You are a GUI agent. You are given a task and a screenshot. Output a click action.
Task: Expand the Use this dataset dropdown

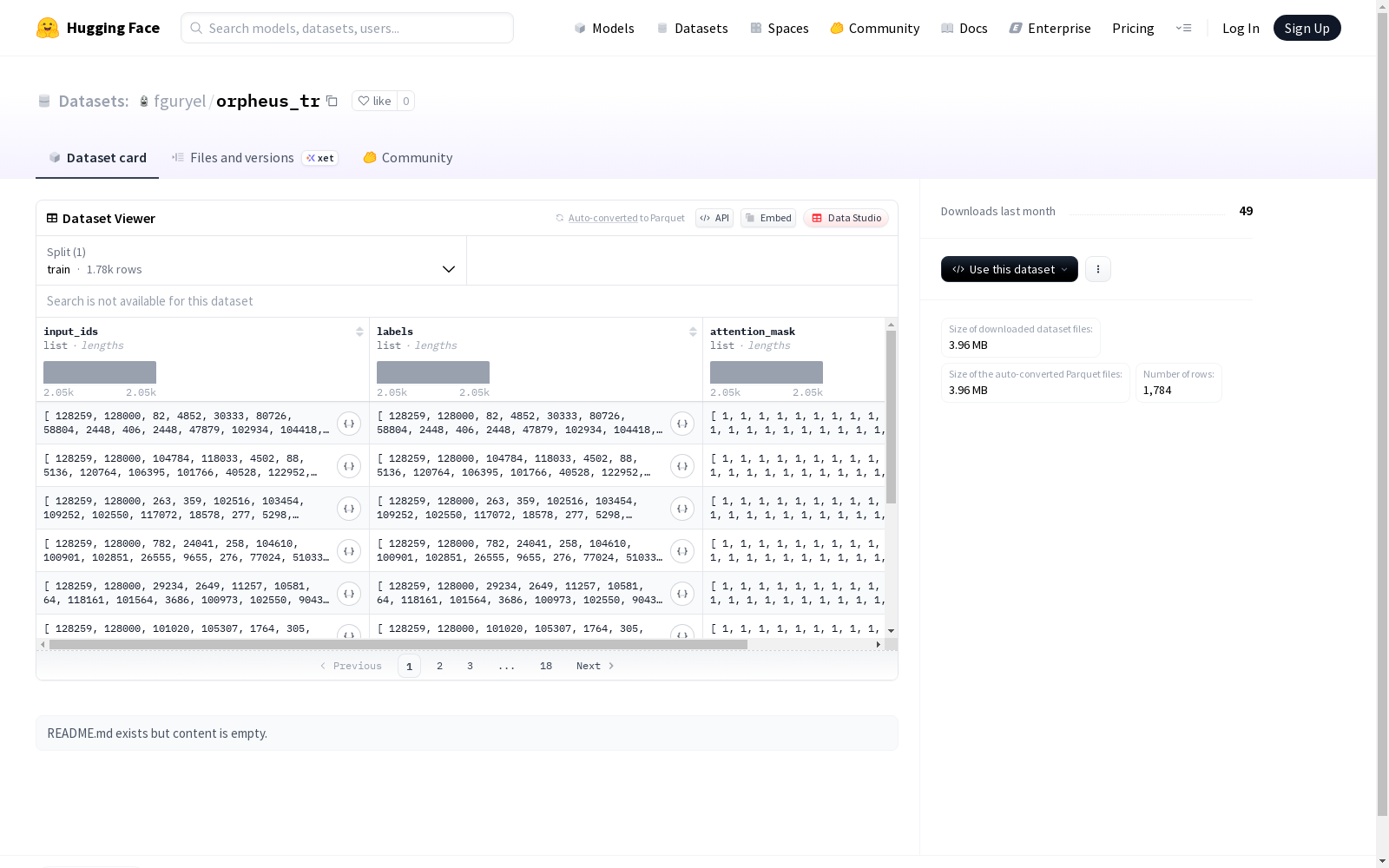tap(1010, 269)
